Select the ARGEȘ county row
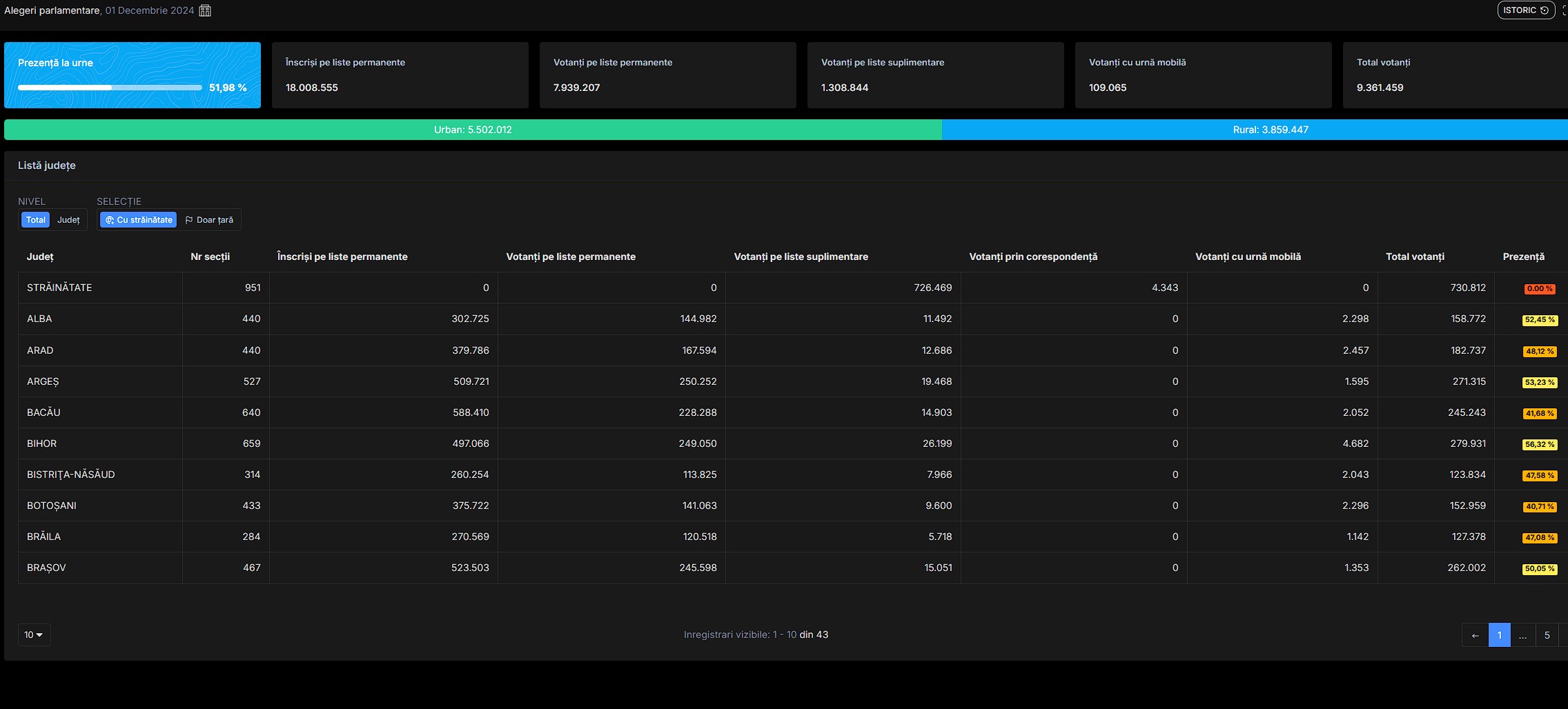 pos(792,381)
